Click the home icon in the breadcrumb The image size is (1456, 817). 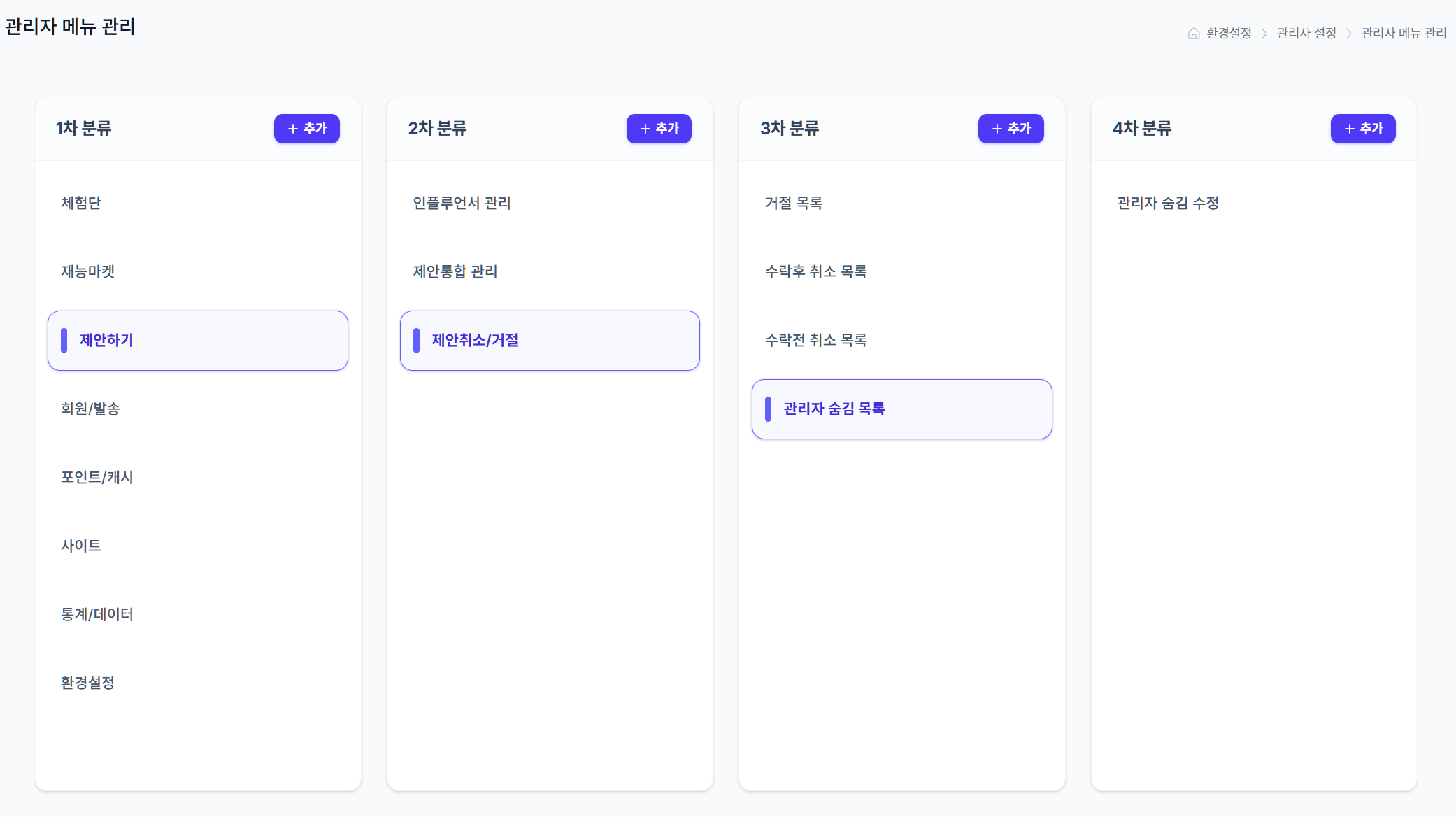coord(1193,33)
